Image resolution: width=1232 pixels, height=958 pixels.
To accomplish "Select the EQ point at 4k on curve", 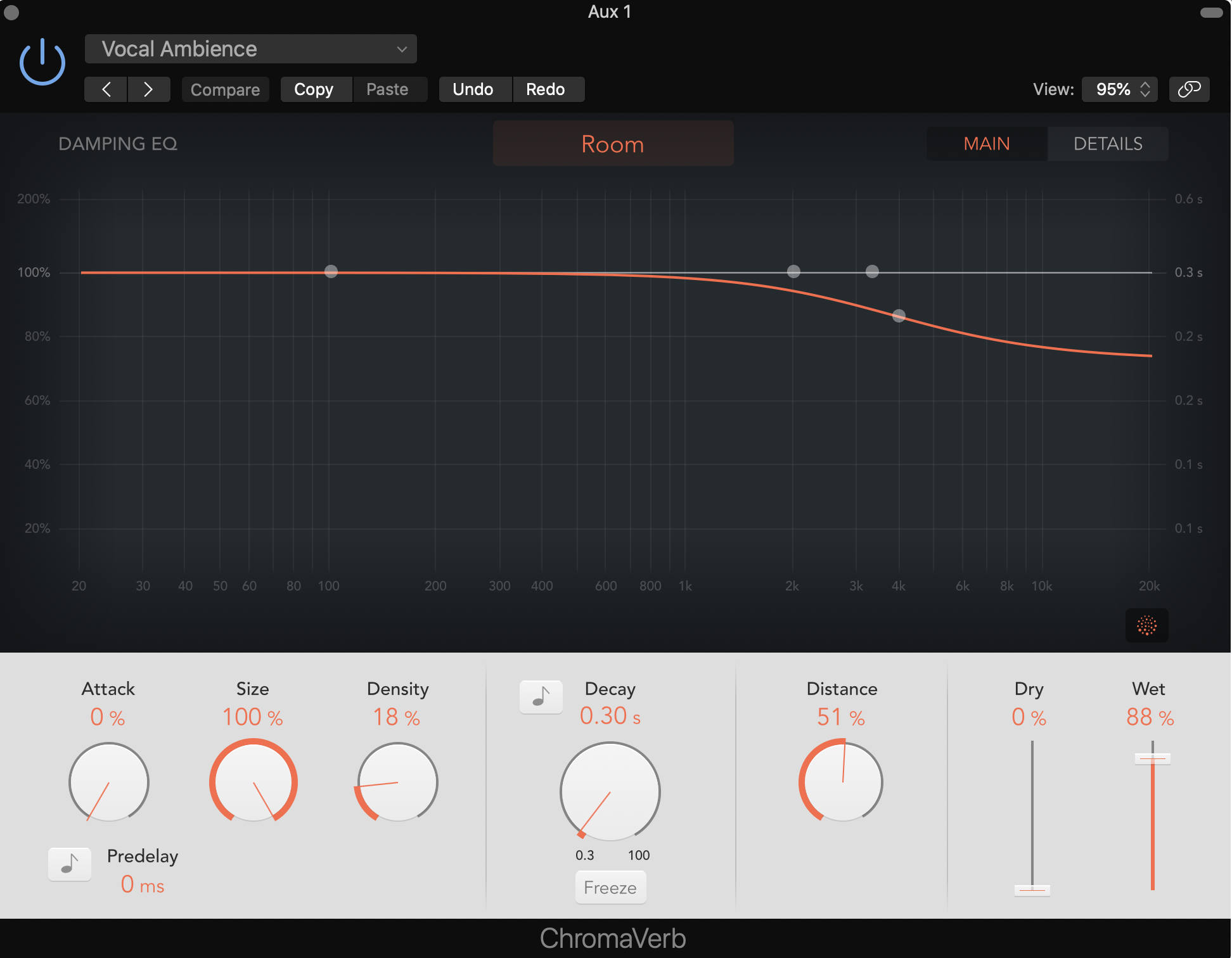I will [899, 316].
